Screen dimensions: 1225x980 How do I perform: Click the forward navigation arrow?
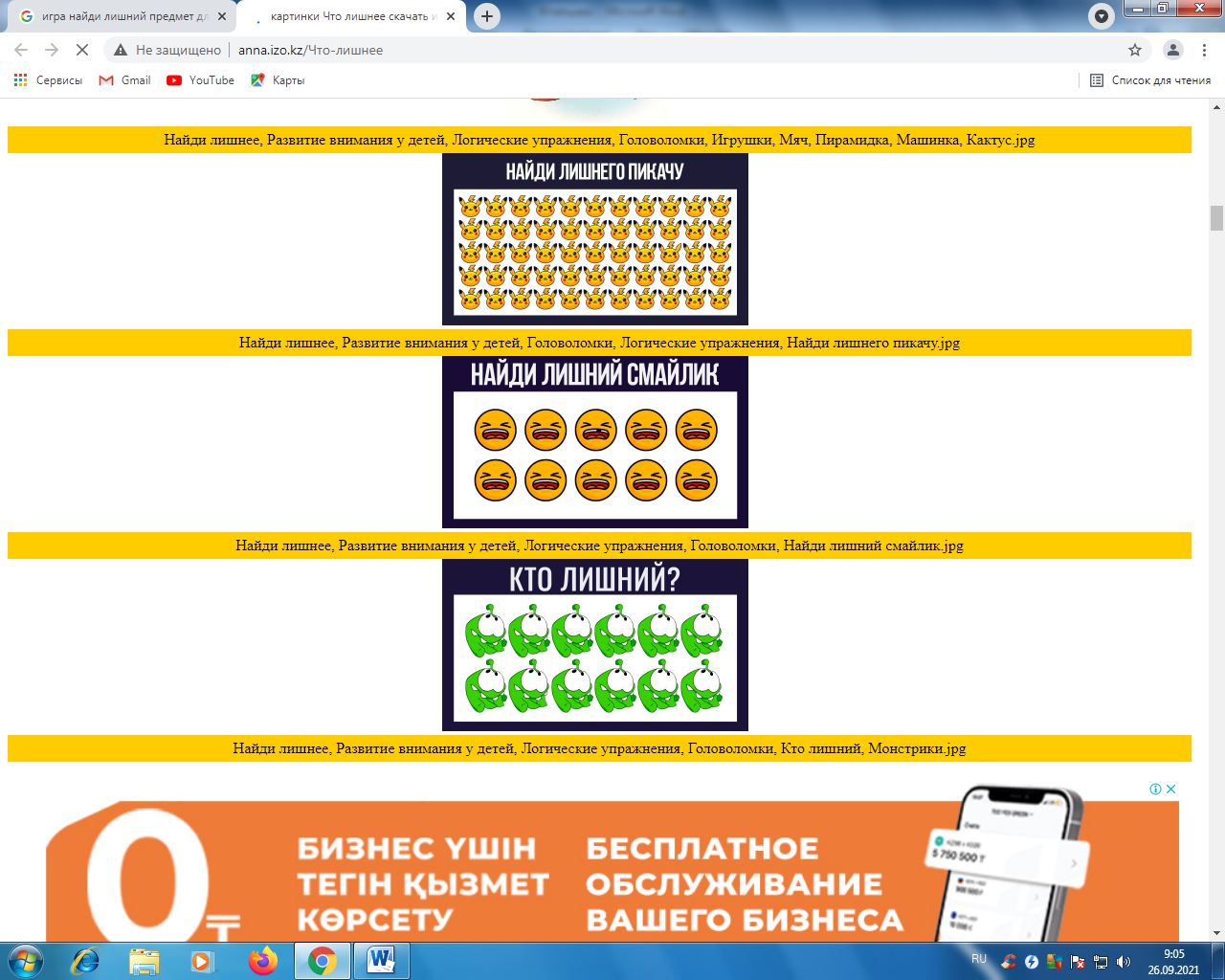(x=52, y=50)
